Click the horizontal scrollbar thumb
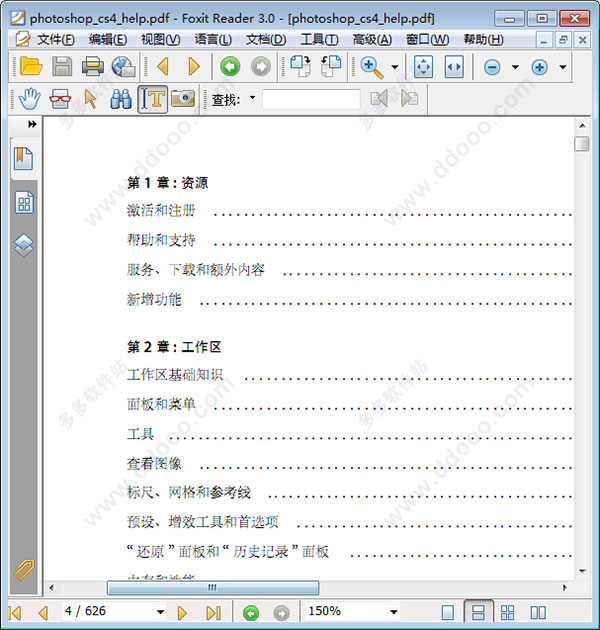 pos(213,588)
